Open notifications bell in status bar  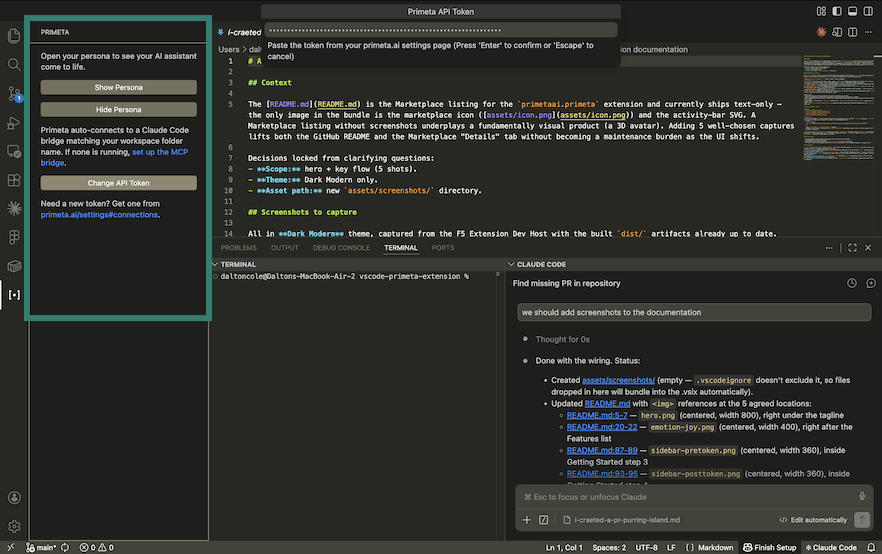[871, 547]
